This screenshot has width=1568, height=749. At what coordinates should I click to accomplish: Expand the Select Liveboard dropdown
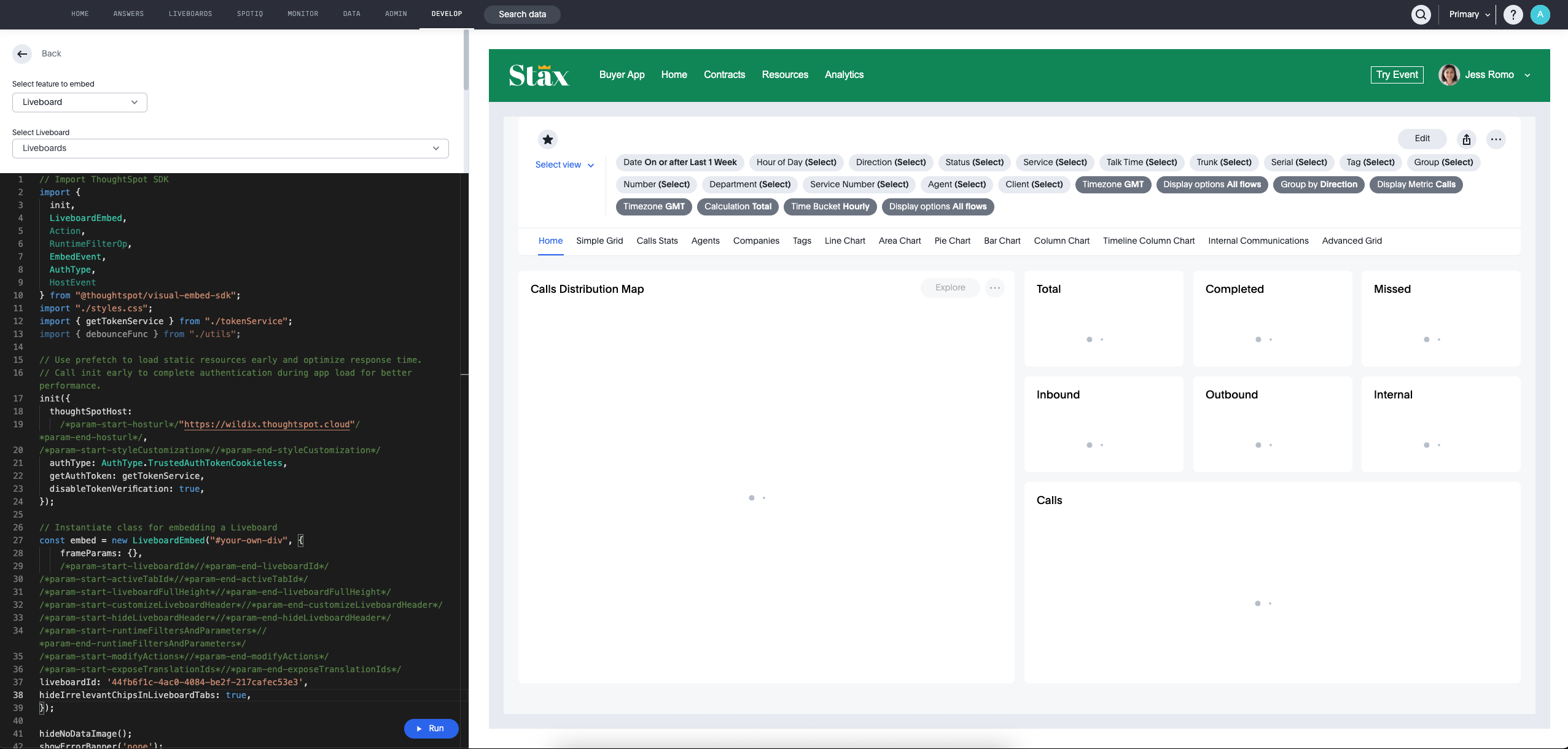tap(230, 149)
